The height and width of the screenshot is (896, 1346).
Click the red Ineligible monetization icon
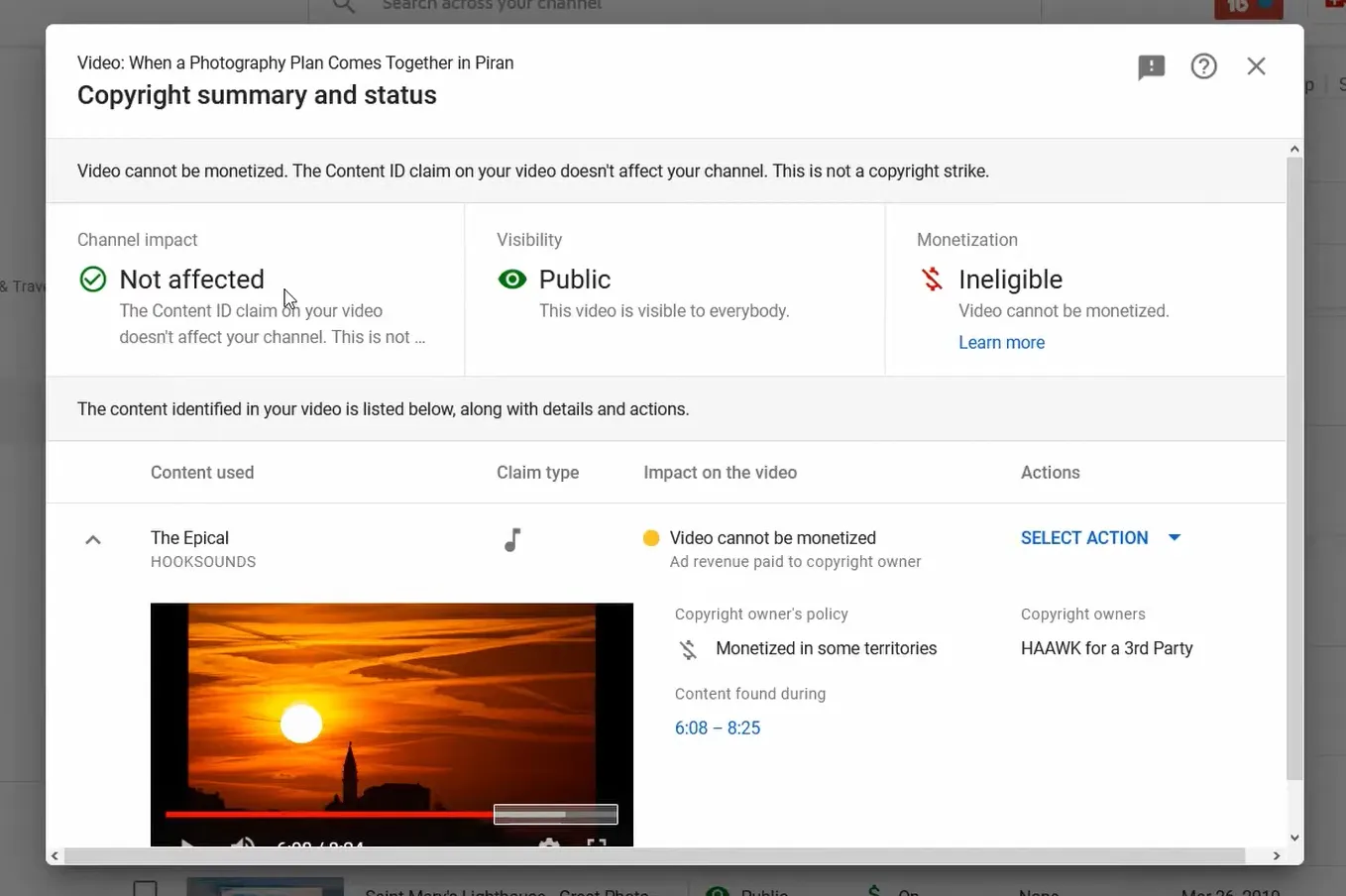click(x=932, y=280)
